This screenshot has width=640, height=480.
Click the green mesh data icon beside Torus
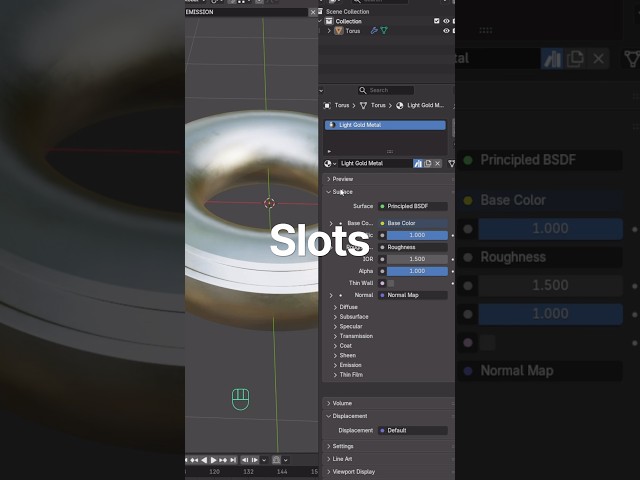point(384,31)
